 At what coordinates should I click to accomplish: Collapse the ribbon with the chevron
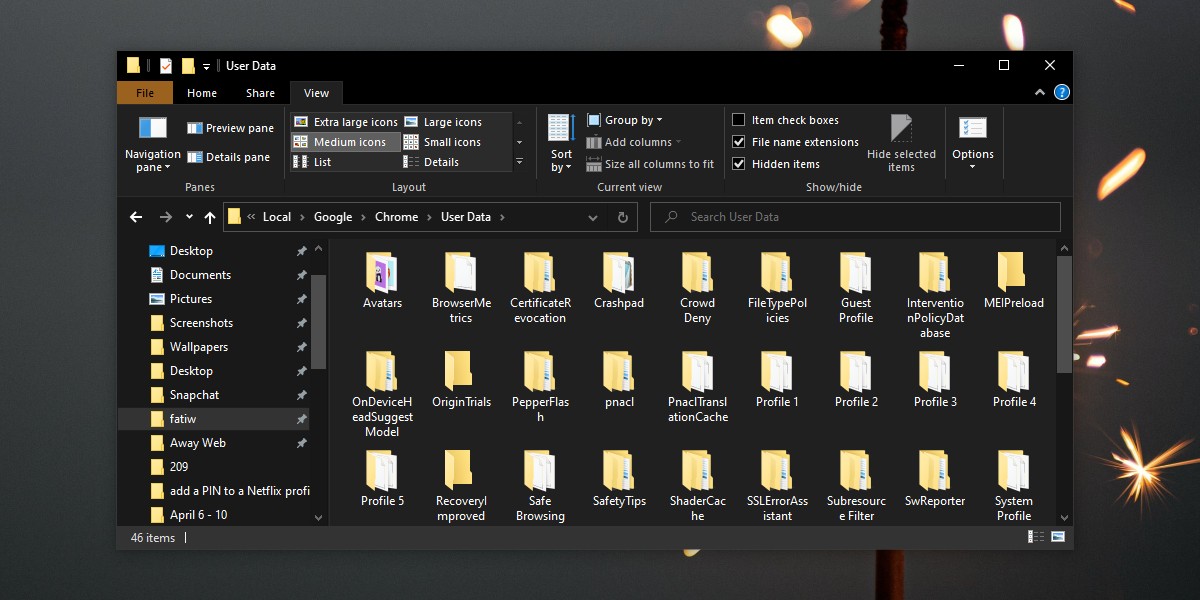[1040, 92]
